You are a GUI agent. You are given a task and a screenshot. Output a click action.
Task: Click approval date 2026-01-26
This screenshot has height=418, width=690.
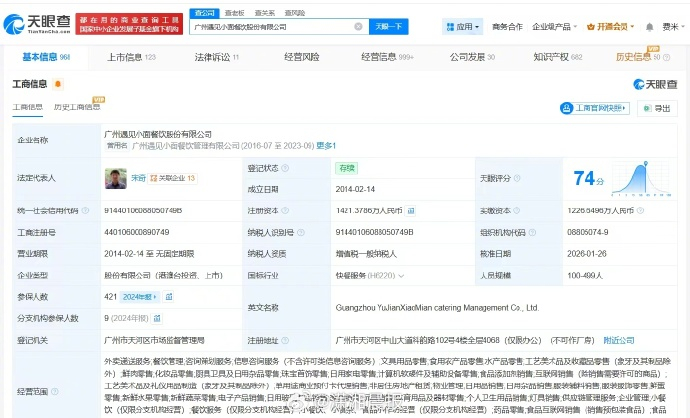pyautogui.click(x=587, y=253)
